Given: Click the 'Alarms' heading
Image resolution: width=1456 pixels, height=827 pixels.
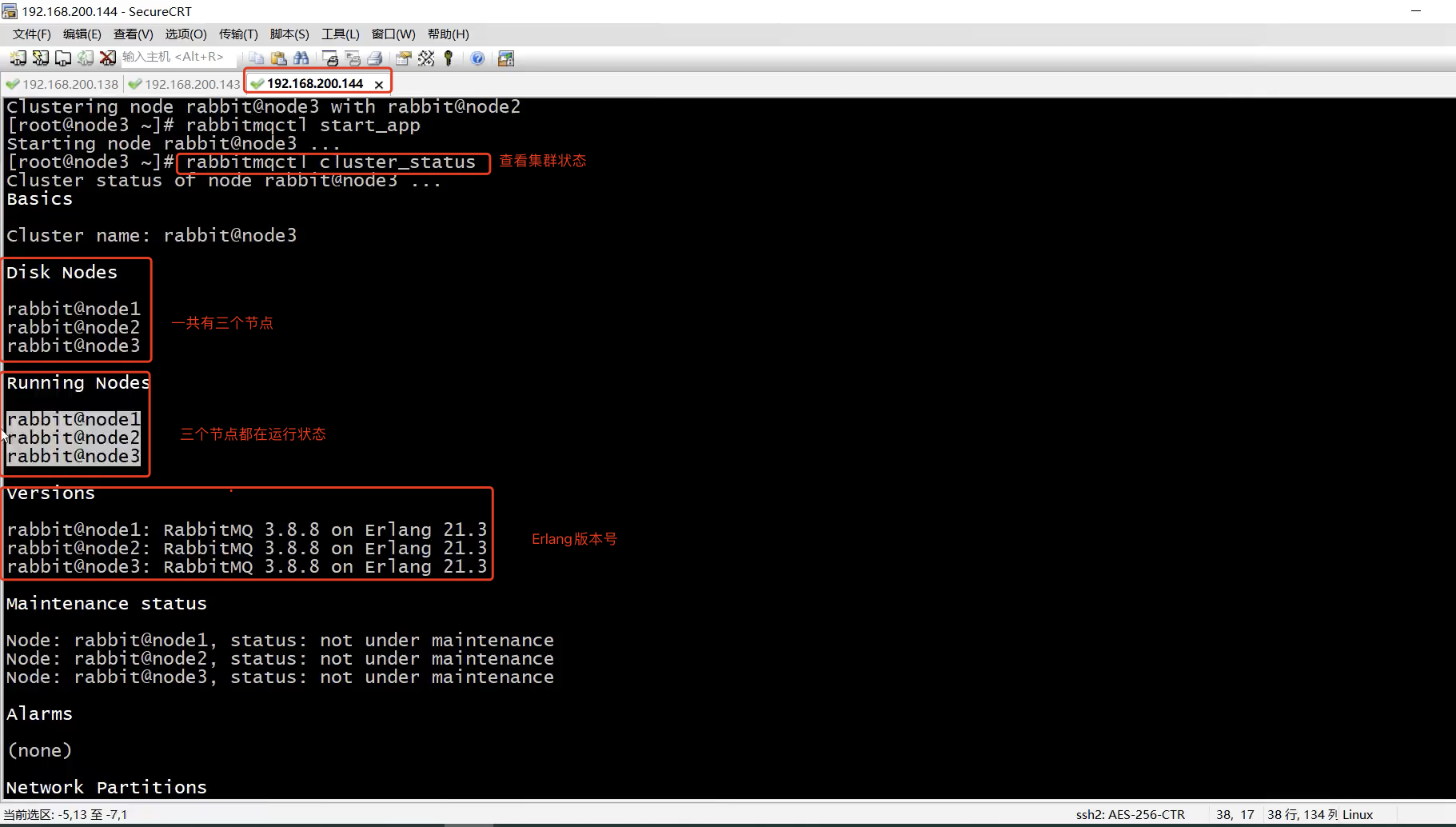Looking at the screenshot, I should [x=39, y=714].
